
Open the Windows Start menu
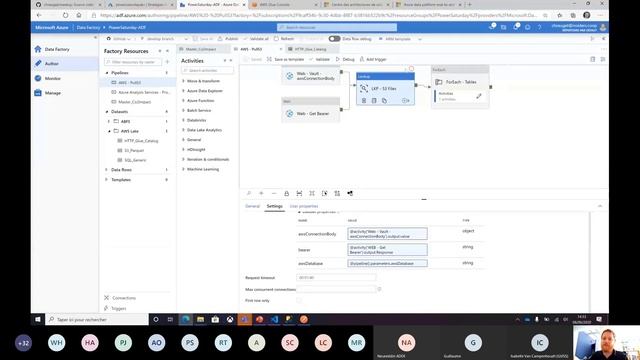click(38, 319)
